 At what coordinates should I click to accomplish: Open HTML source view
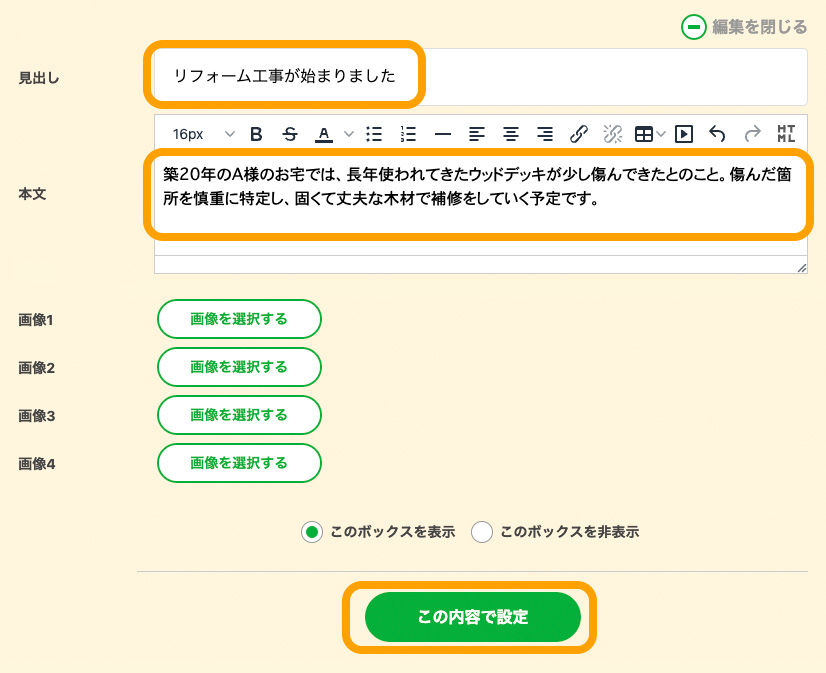(x=786, y=134)
